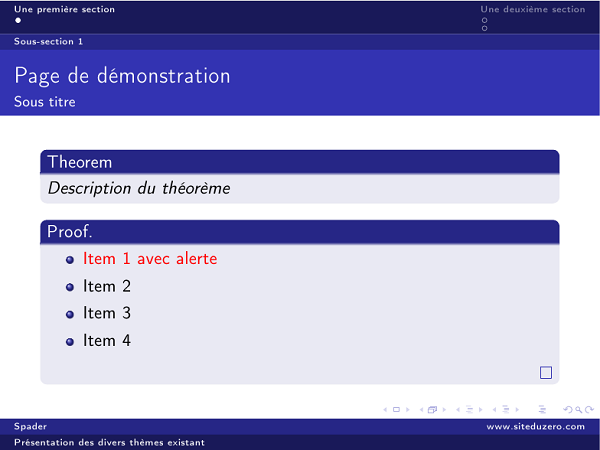Go to next slide arrow in navigation bar
This screenshot has height=450, width=600.
408,409
